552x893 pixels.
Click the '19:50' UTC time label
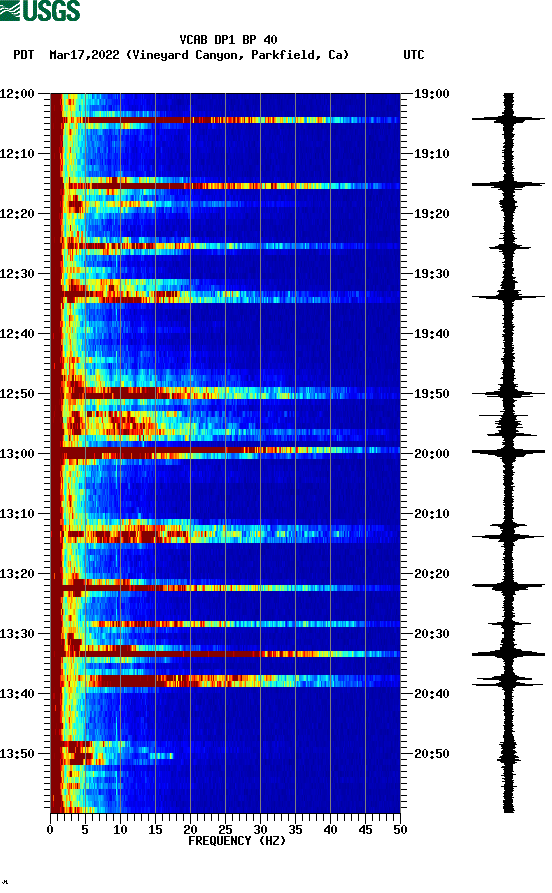click(x=431, y=394)
